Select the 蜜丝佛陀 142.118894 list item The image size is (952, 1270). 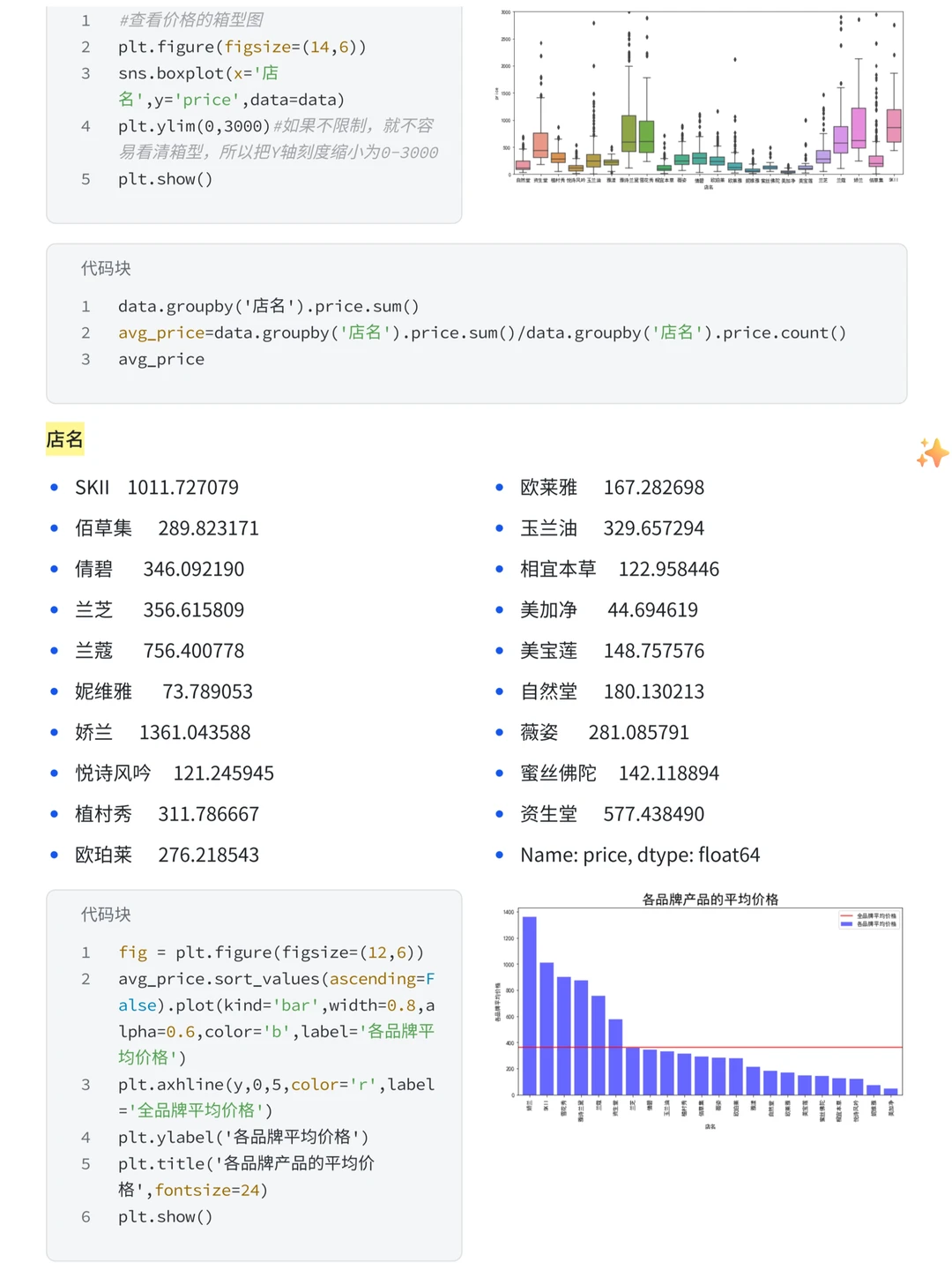pos(620,773)
